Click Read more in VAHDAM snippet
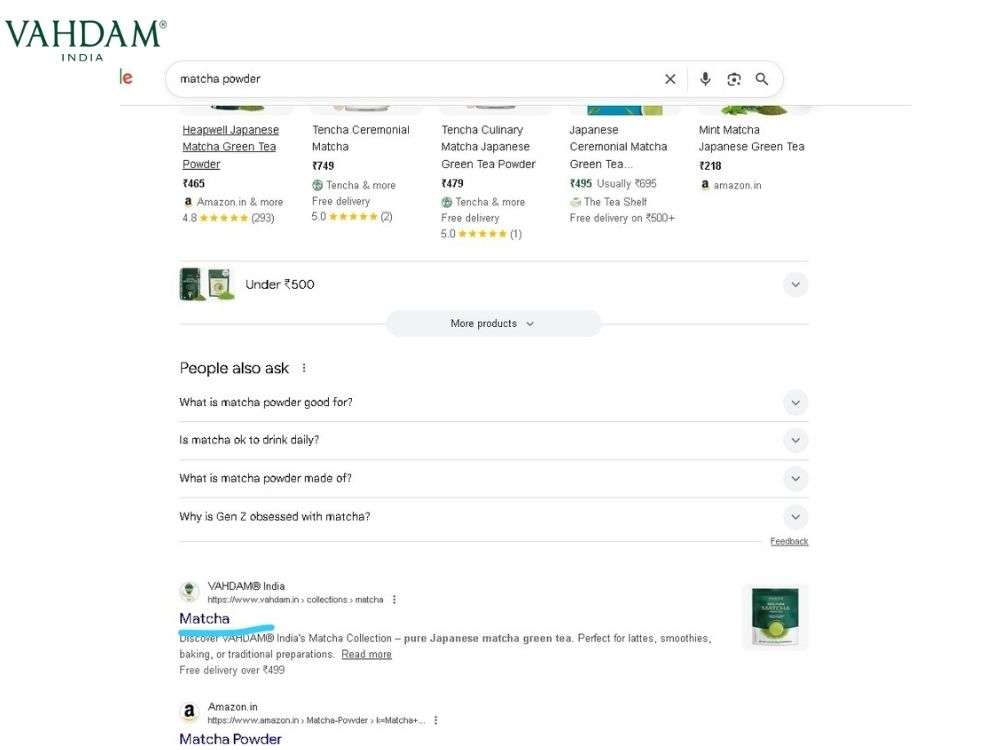The image size is (1000, 750). [366, 654]
